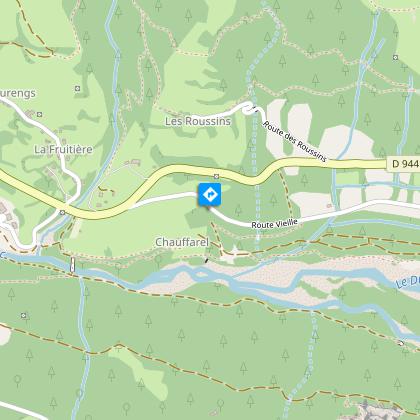This screenshot has height=420, width=420.
Task: Click the hairpin bend on Route des Roussins
Action: coord(248,109)
